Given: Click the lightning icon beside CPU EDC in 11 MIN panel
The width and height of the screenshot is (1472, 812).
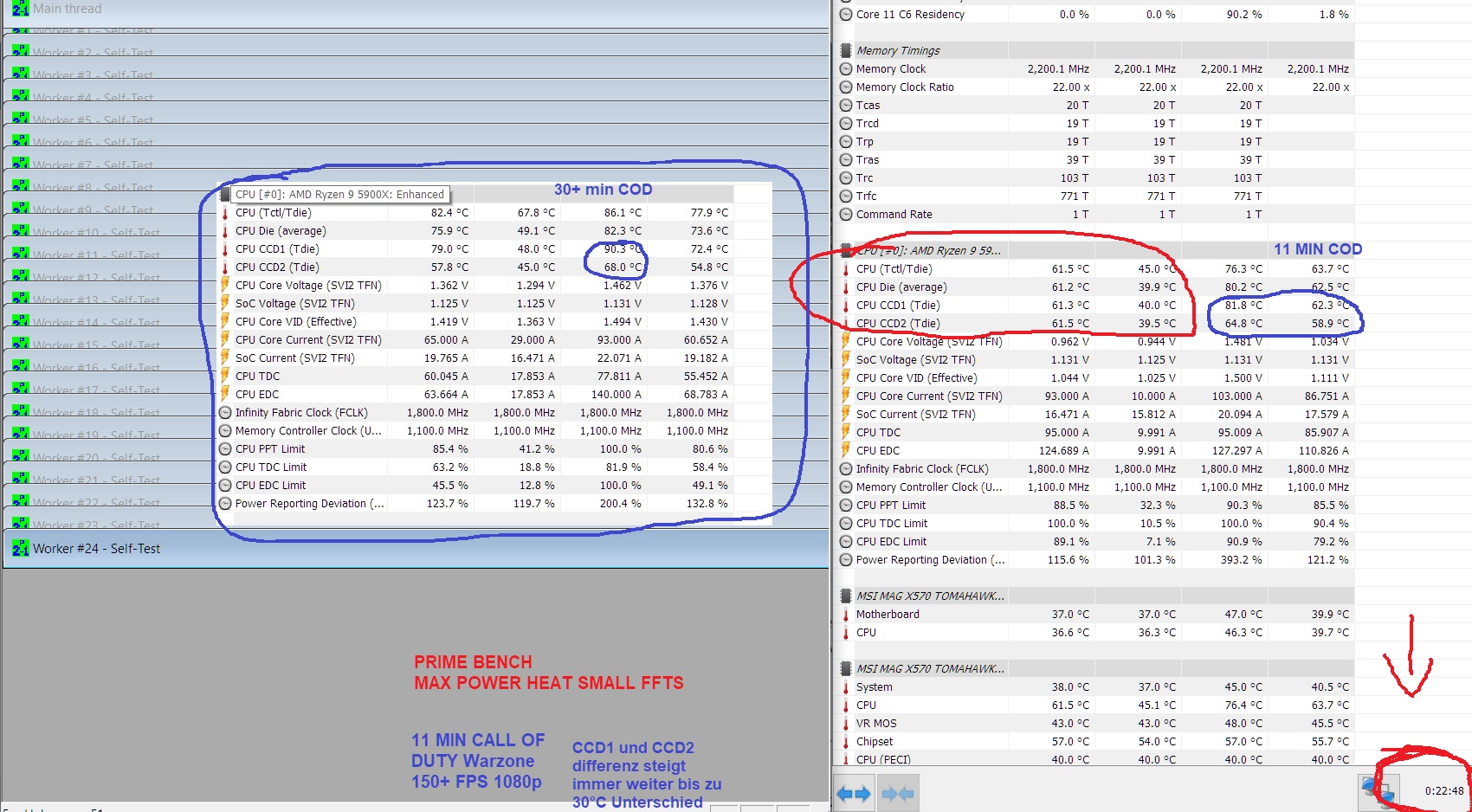Looking at the screenshot, I should [846, 450].
